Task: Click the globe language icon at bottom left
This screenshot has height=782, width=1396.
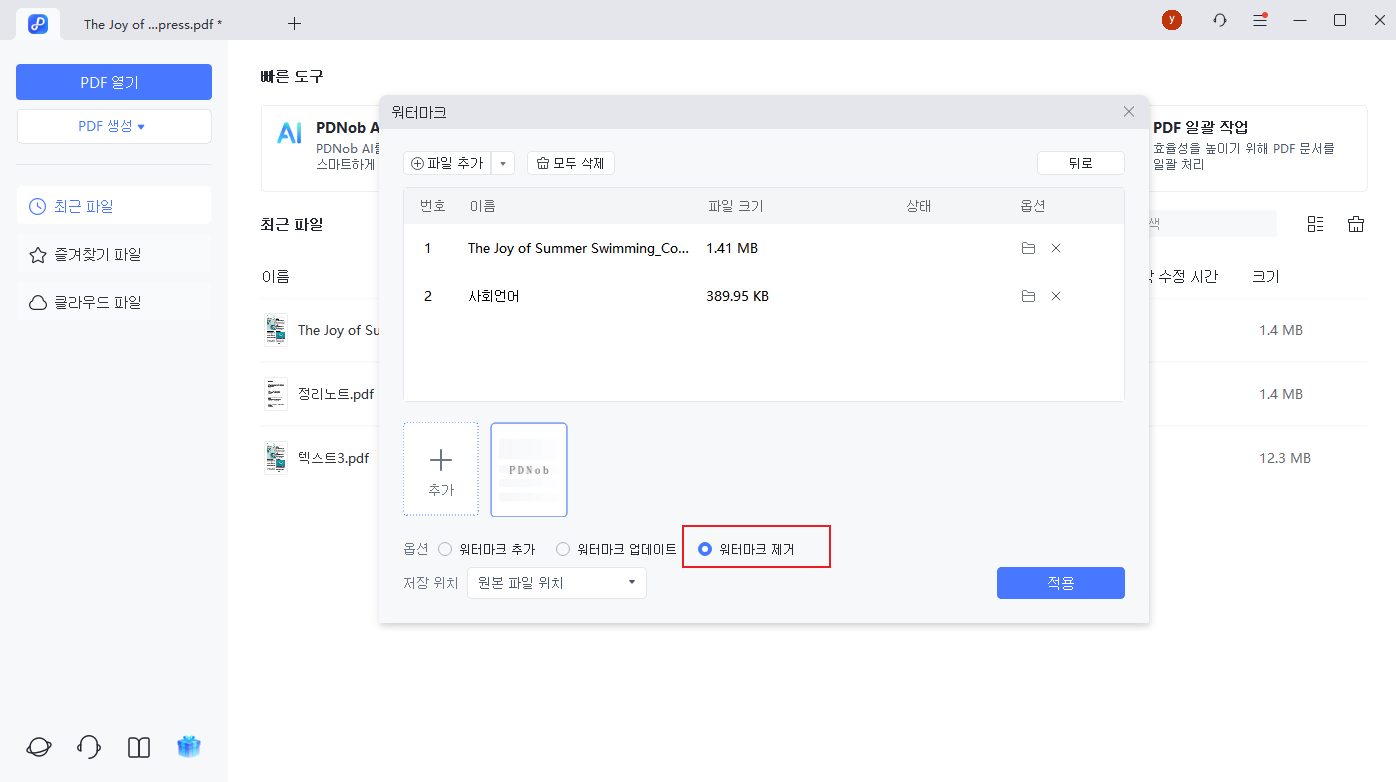Action: (38, 747)
